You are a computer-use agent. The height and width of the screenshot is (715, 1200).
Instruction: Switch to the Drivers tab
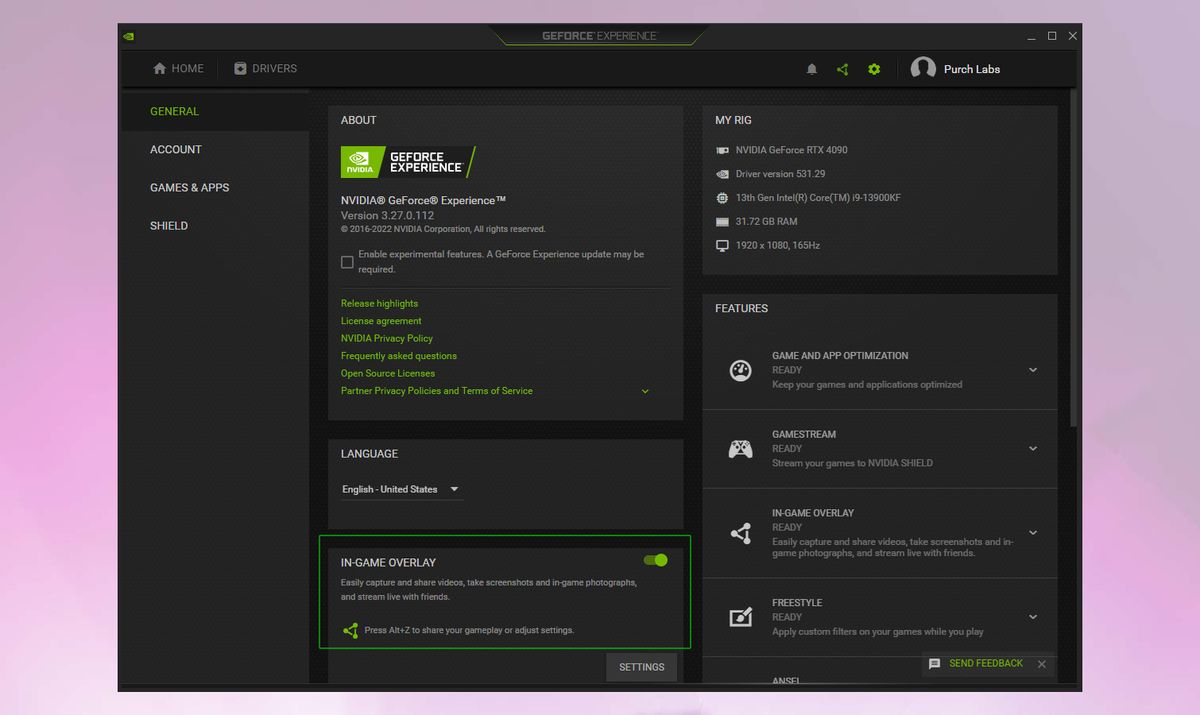pyautogui.click(x=265, y=69)
